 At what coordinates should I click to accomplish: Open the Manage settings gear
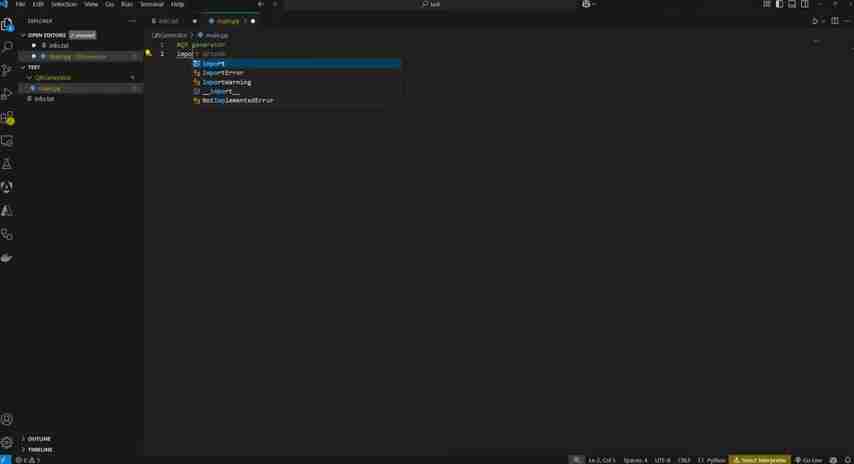click(7, 442)
